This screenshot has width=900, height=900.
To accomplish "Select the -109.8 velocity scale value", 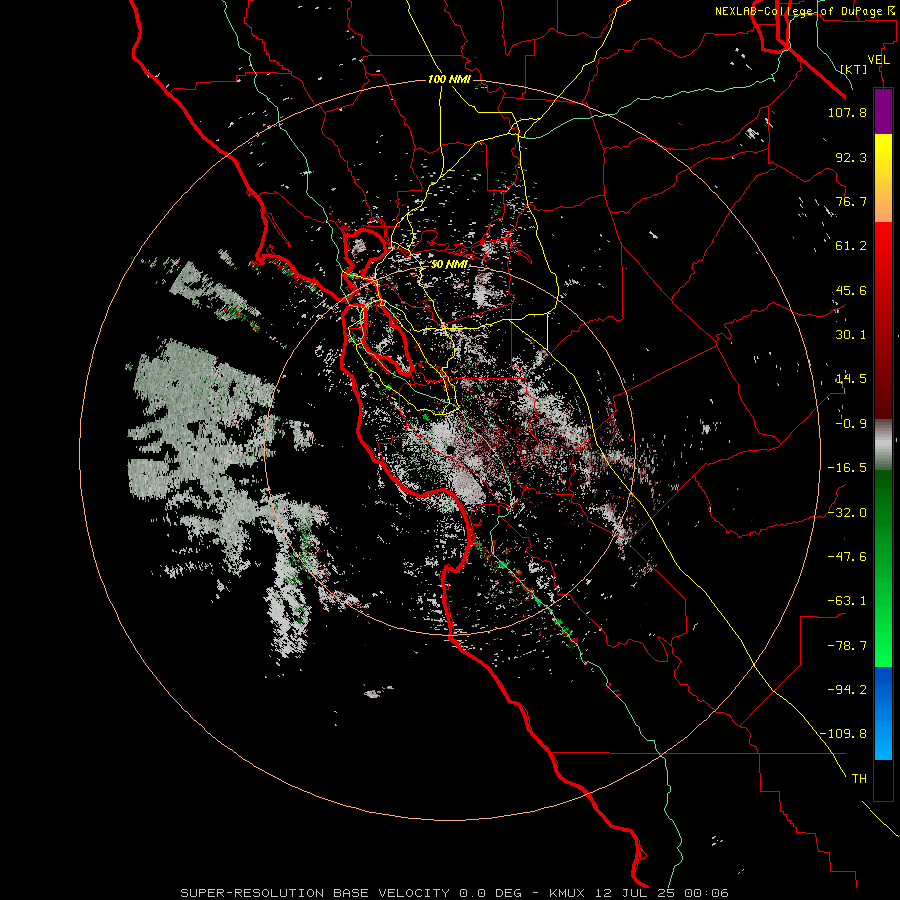I will pyautogui.click(x=843, y=734).
